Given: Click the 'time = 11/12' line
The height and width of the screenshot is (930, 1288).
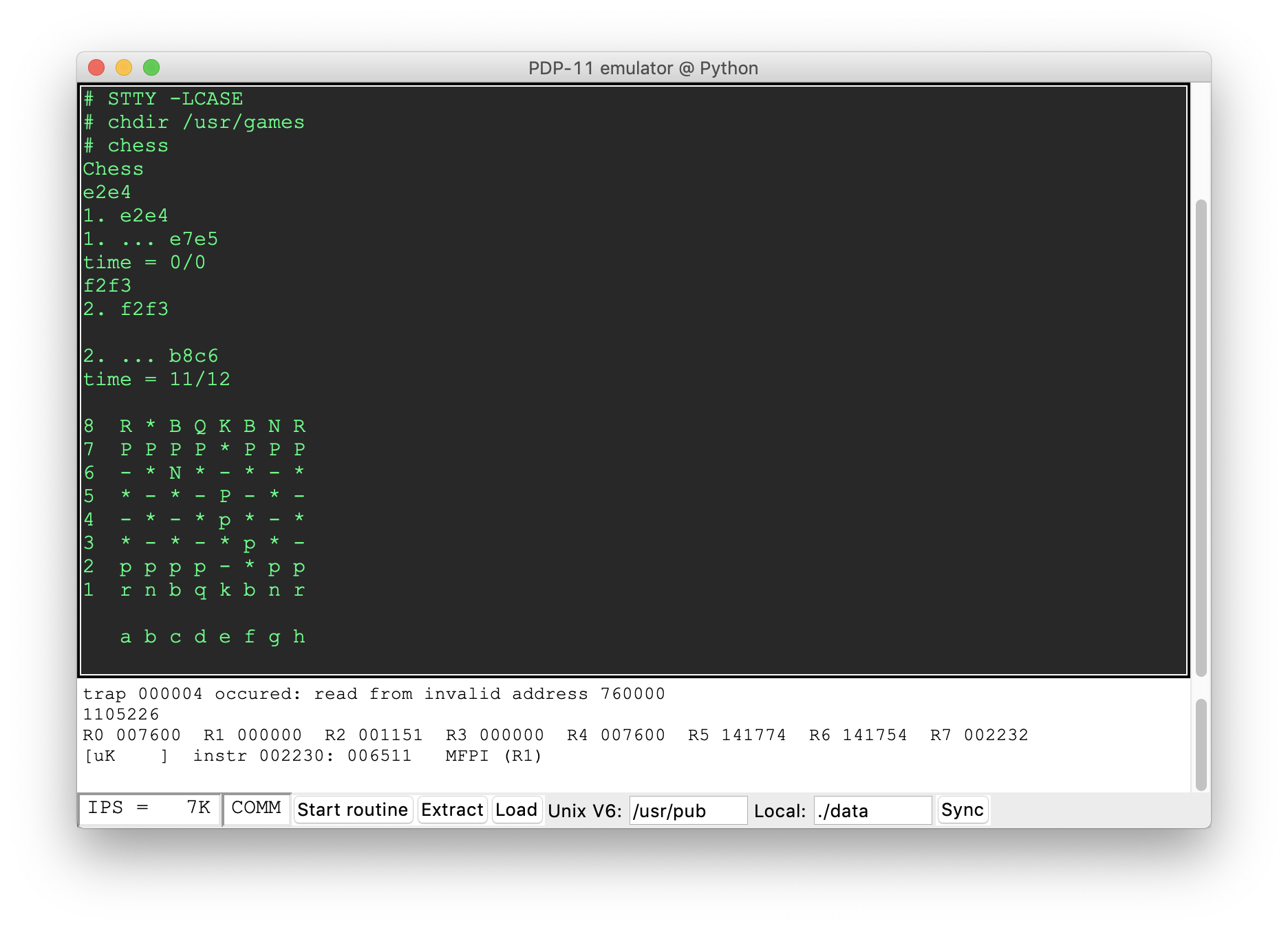Looking at the screenshot, I should tap(157, 379).
